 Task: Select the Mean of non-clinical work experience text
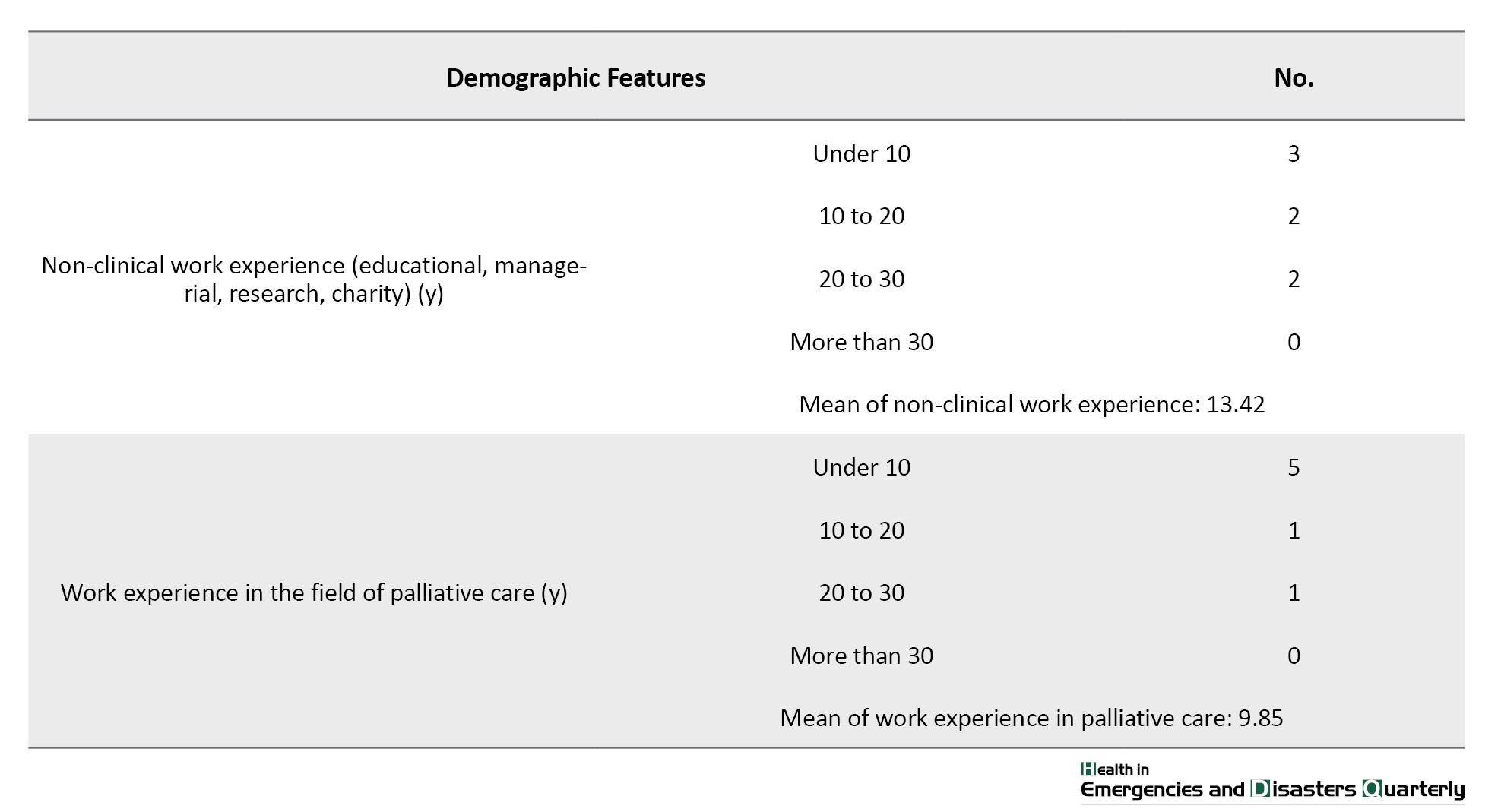[1031, 404]
